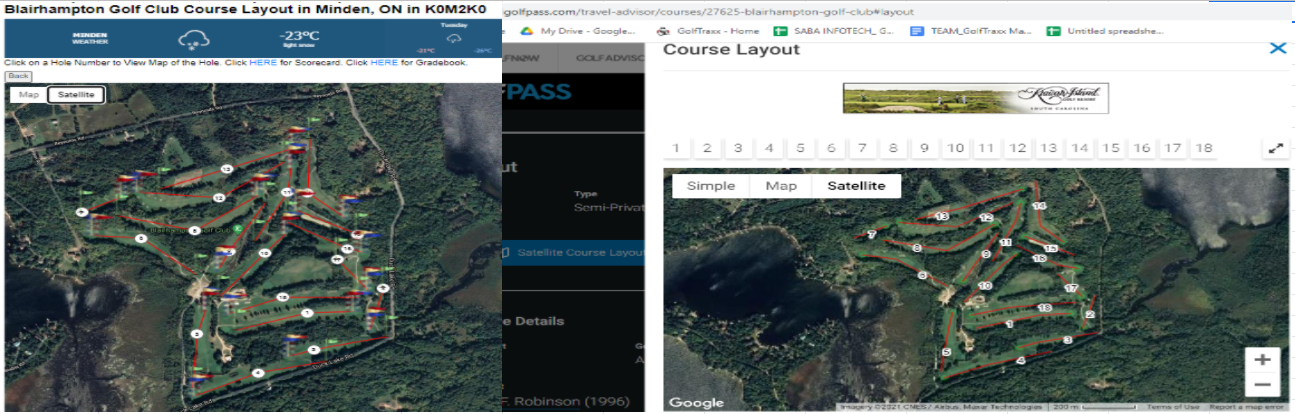The image size is (1295, 414).
Task: Select Map view in GolfPass layout
Action: pyautogui.click(x=781, y=186)
